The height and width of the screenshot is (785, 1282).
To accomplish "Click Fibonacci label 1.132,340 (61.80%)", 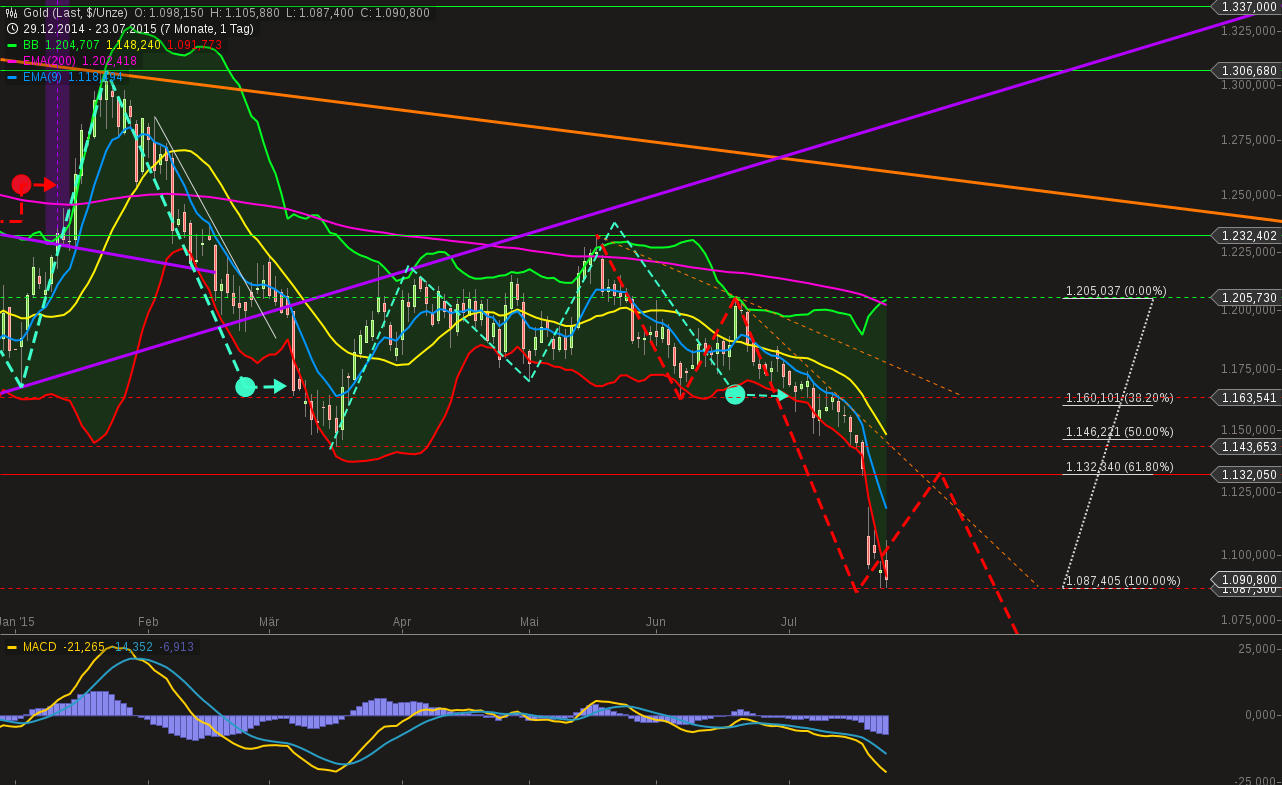I will coord(1120,467).
